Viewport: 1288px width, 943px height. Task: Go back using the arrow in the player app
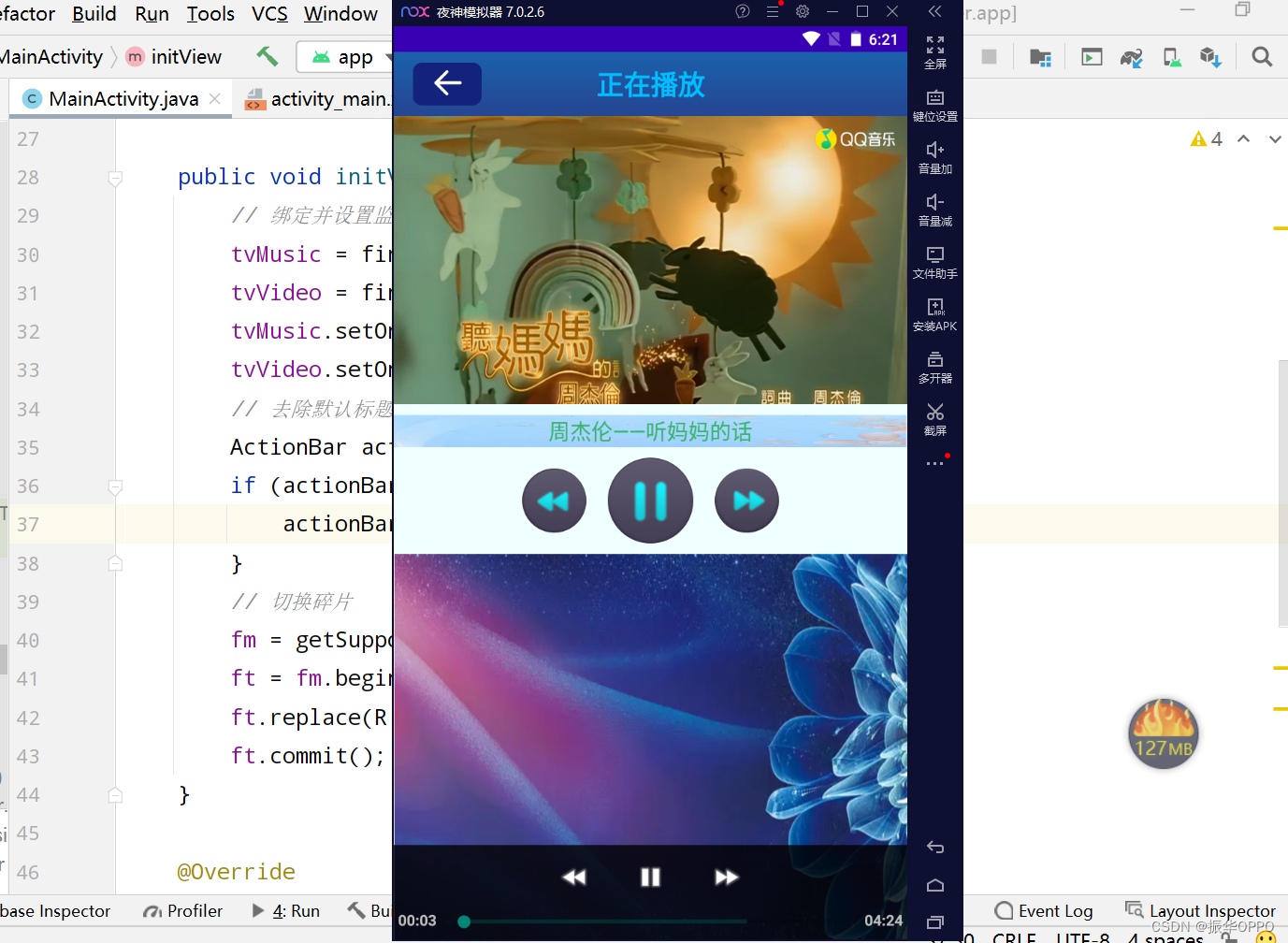pos(447,84)
